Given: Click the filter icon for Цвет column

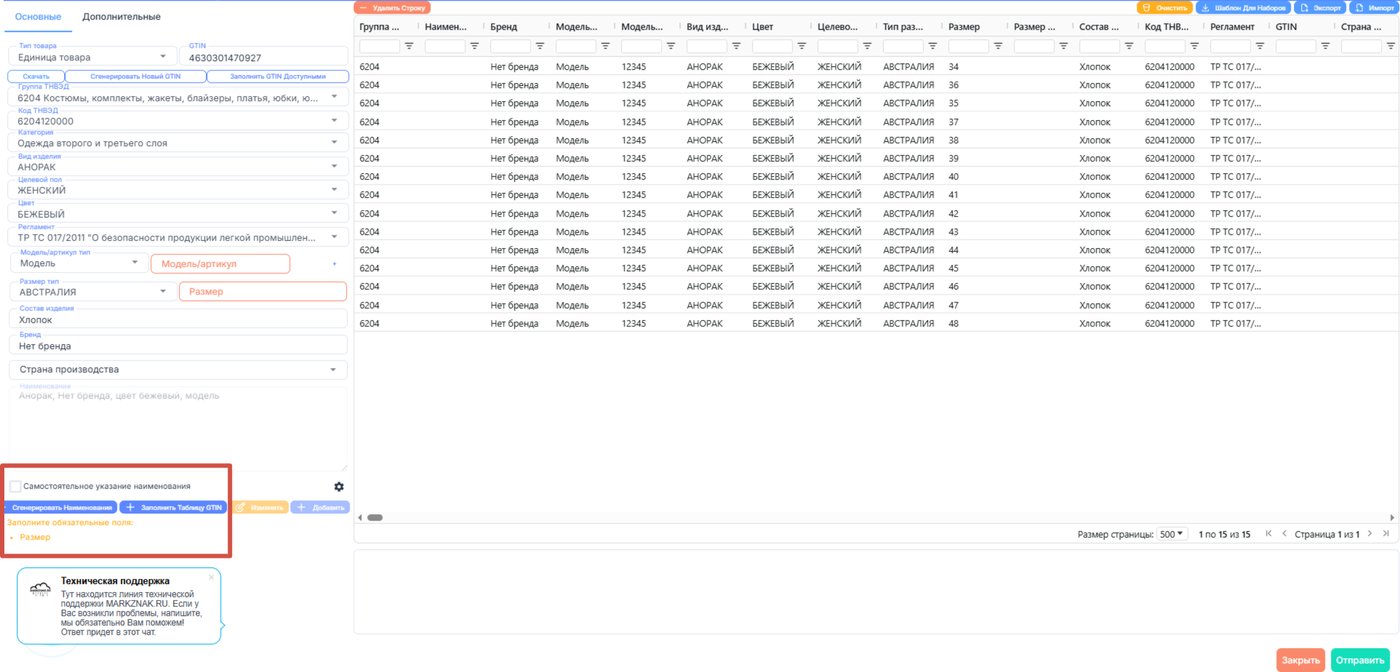Looking at the screenshot, I should pos(802,46).
